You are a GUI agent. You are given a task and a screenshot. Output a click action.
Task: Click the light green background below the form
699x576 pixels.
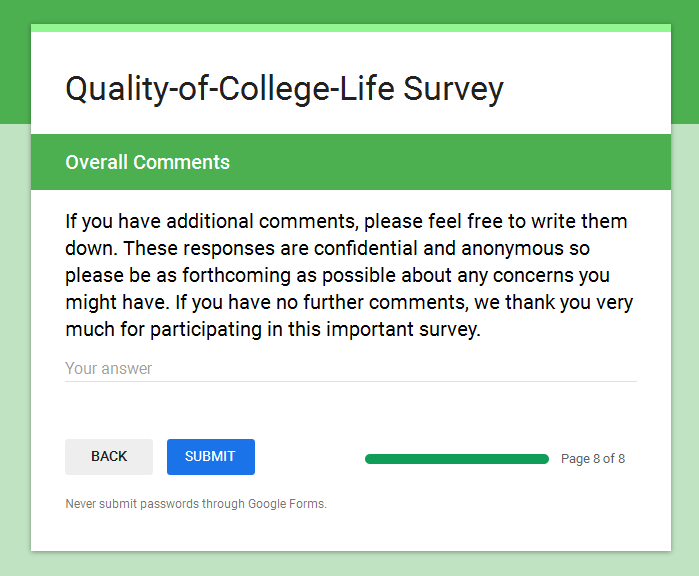point(350,564)
